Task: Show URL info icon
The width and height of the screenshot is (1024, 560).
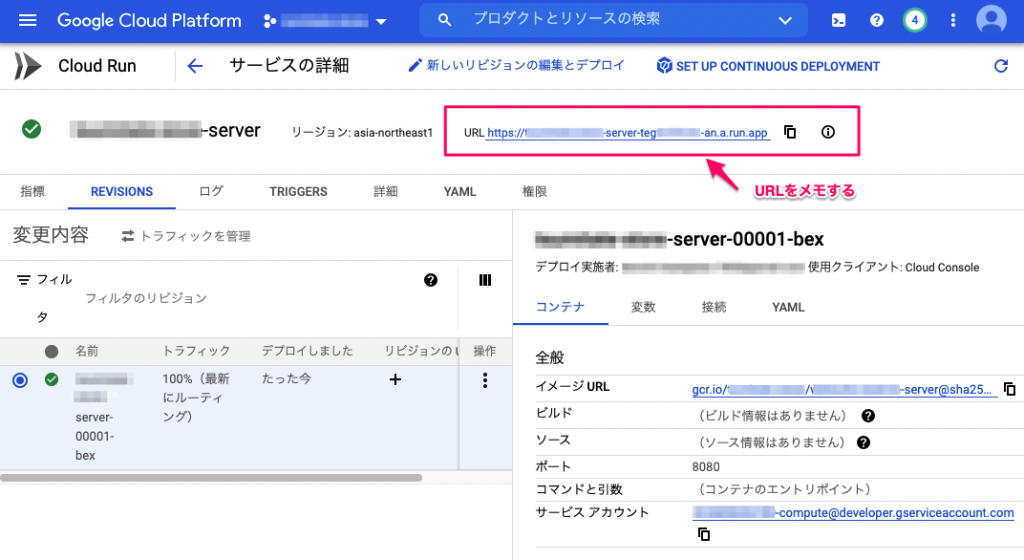Action: coord(827,132)
